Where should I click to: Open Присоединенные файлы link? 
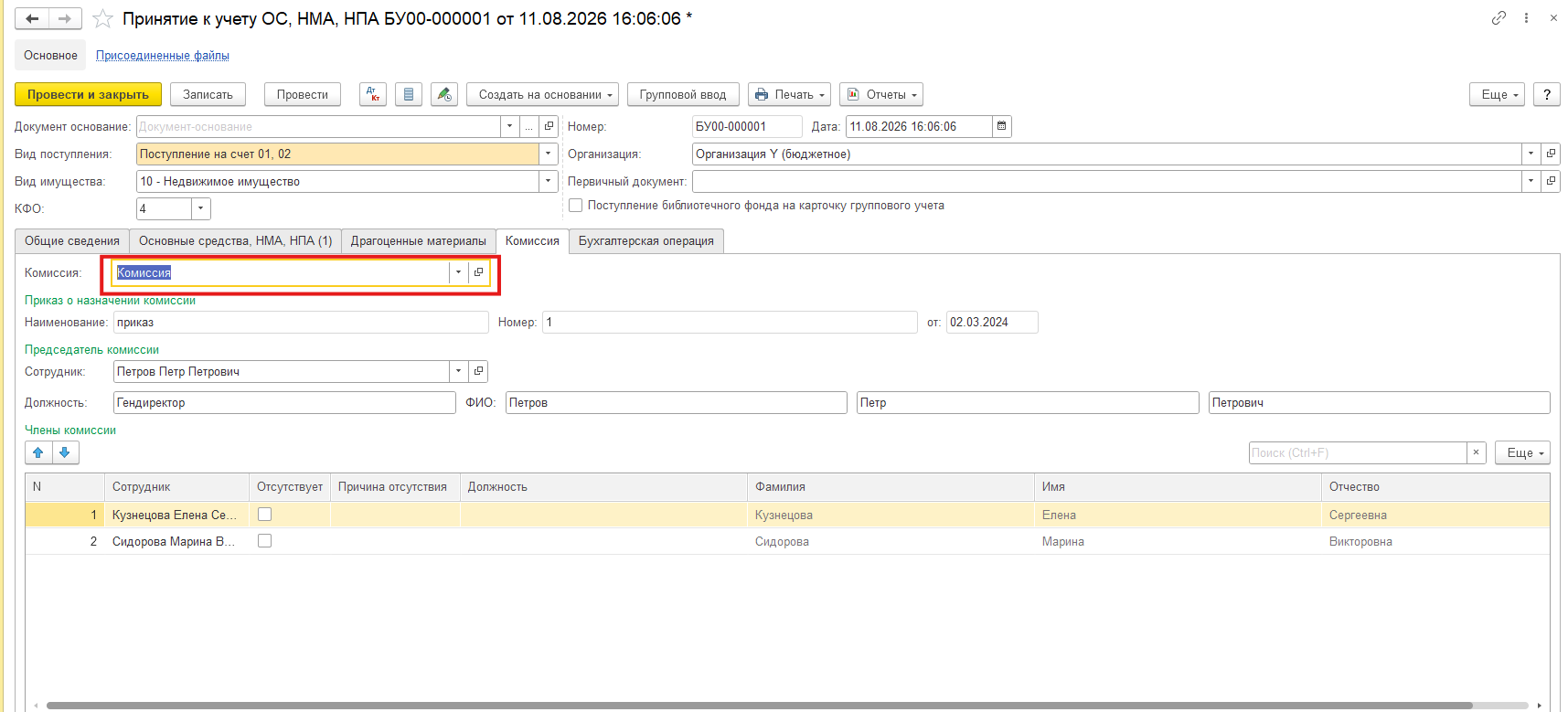tap(163, 56)
